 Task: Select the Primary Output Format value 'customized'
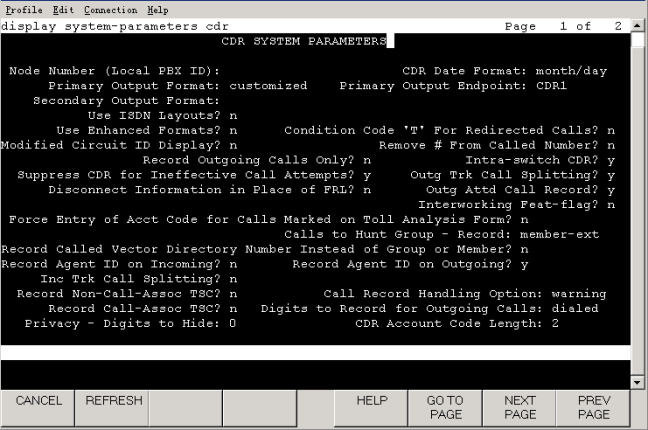click(268, 86)
